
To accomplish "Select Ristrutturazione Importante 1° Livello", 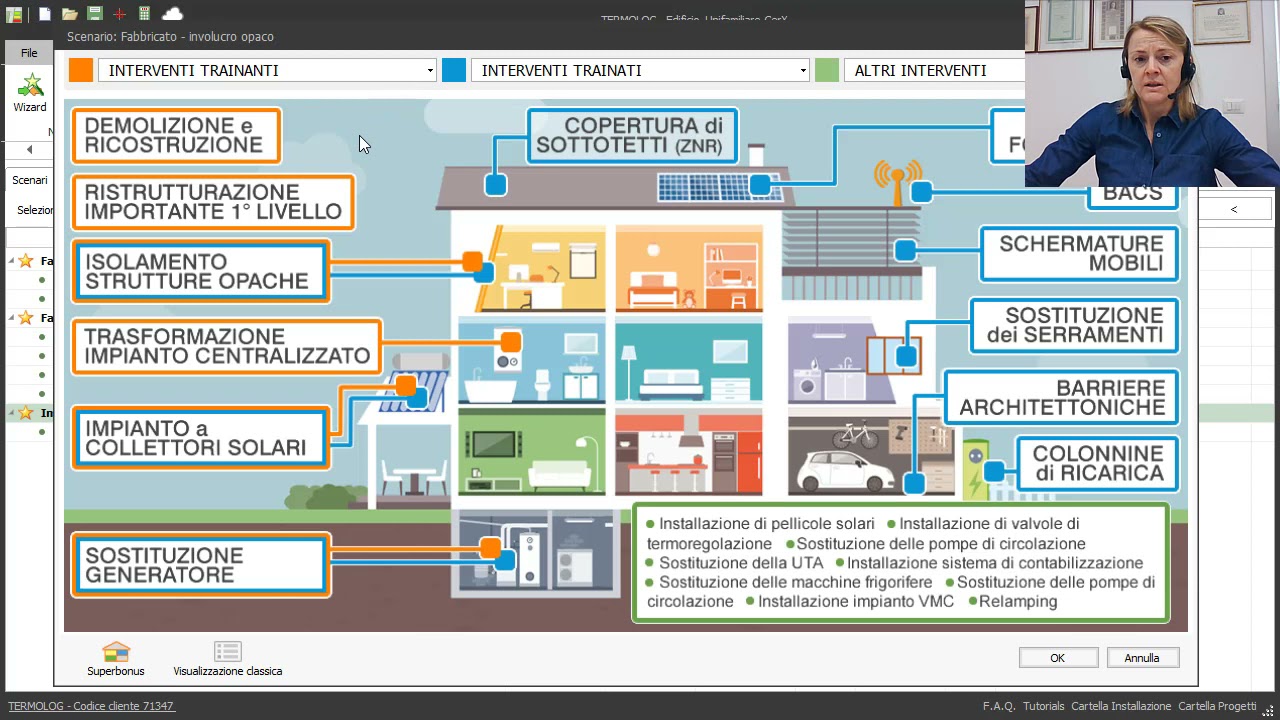I will (213, 202).
